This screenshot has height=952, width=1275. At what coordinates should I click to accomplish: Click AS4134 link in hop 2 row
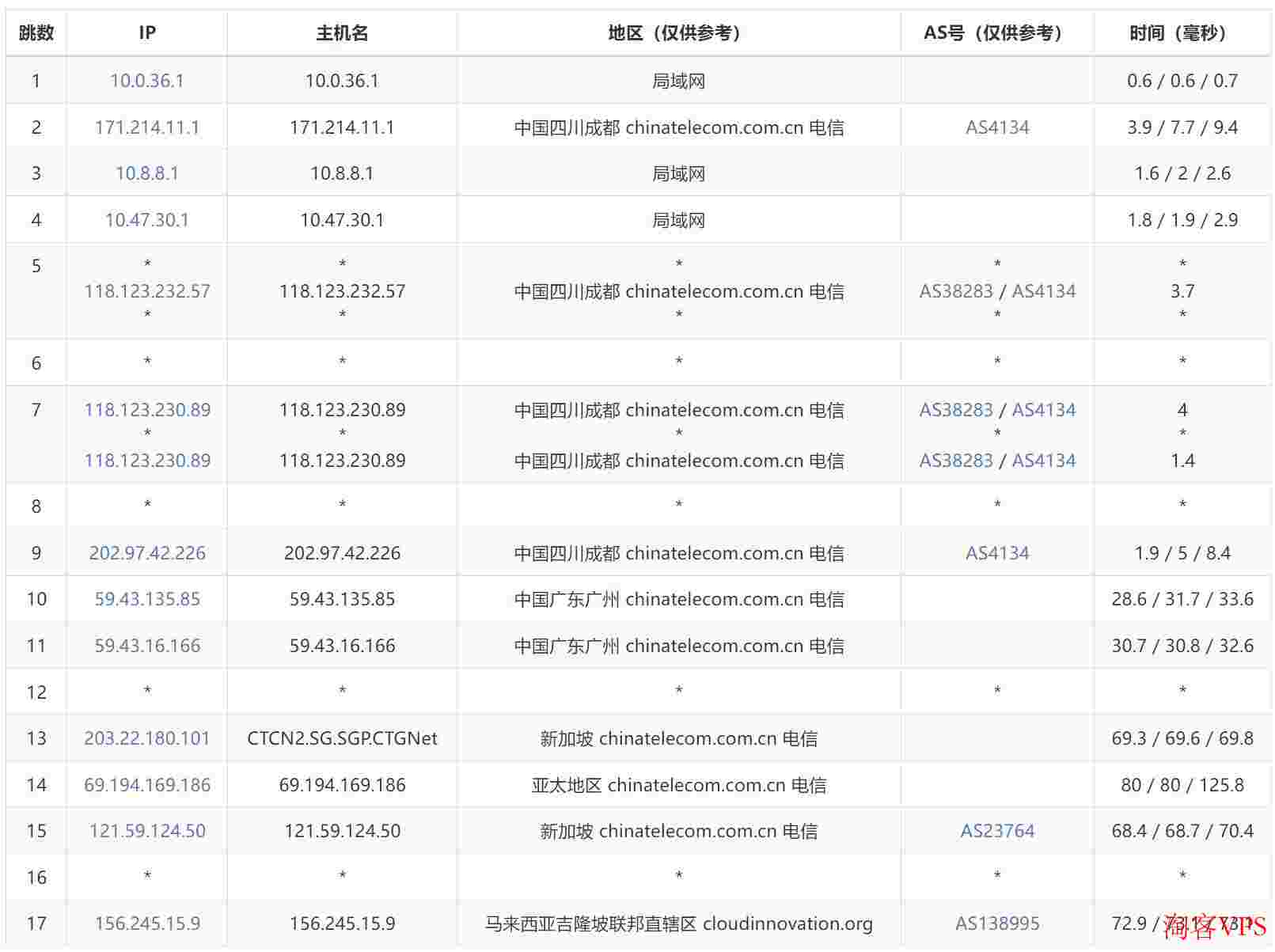click(997, 127)
